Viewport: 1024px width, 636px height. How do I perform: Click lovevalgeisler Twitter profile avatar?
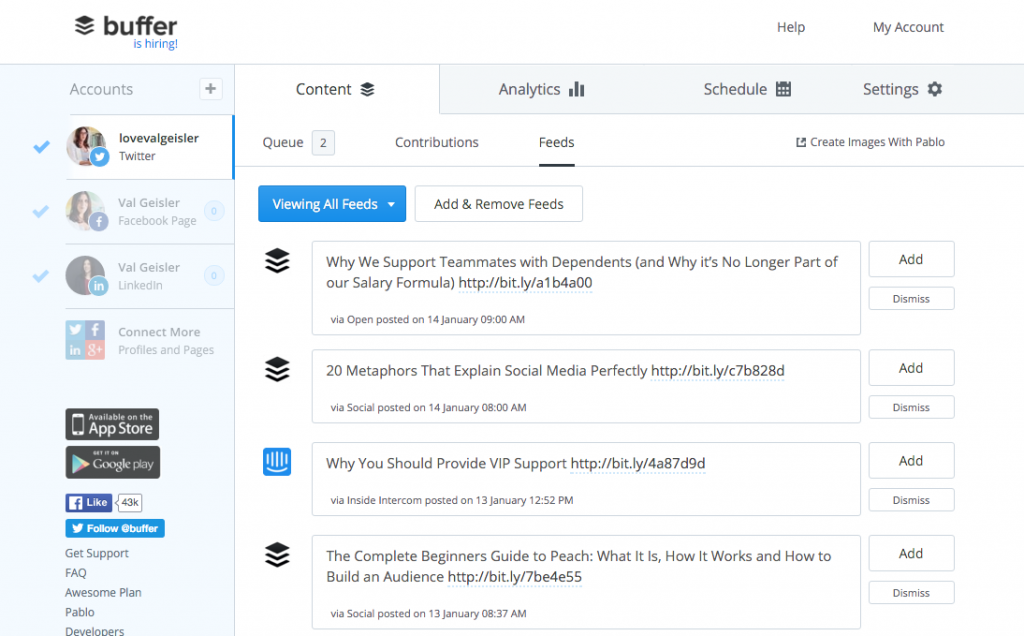86,146
